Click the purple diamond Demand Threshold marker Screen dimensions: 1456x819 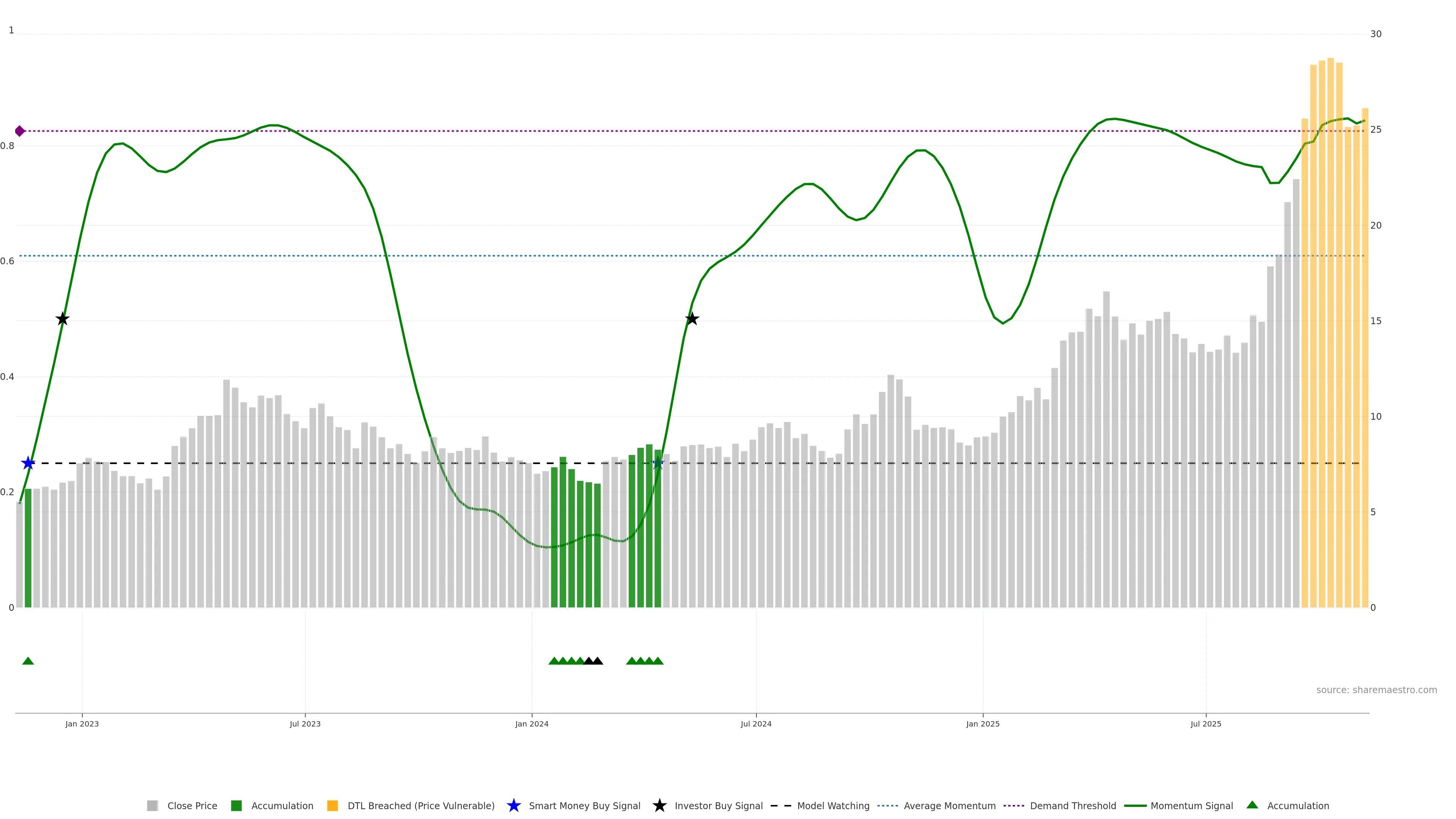[x=20, y=131]
